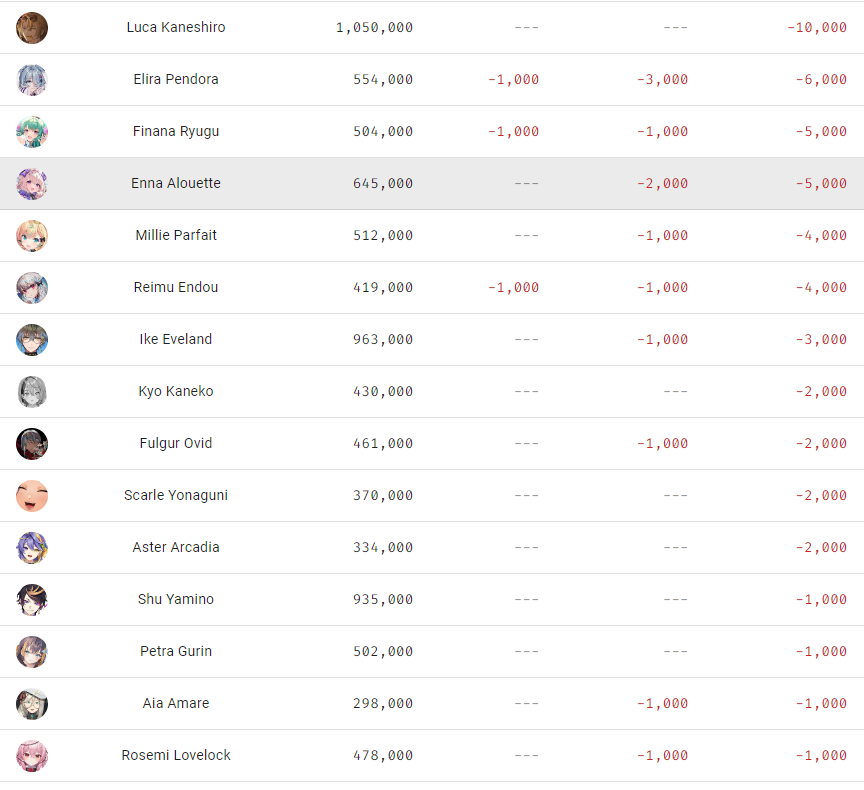864x790 pixels.
Task: Select Luca Kaneshiro's -10,000 change value
Action: (x=817, y=27)
